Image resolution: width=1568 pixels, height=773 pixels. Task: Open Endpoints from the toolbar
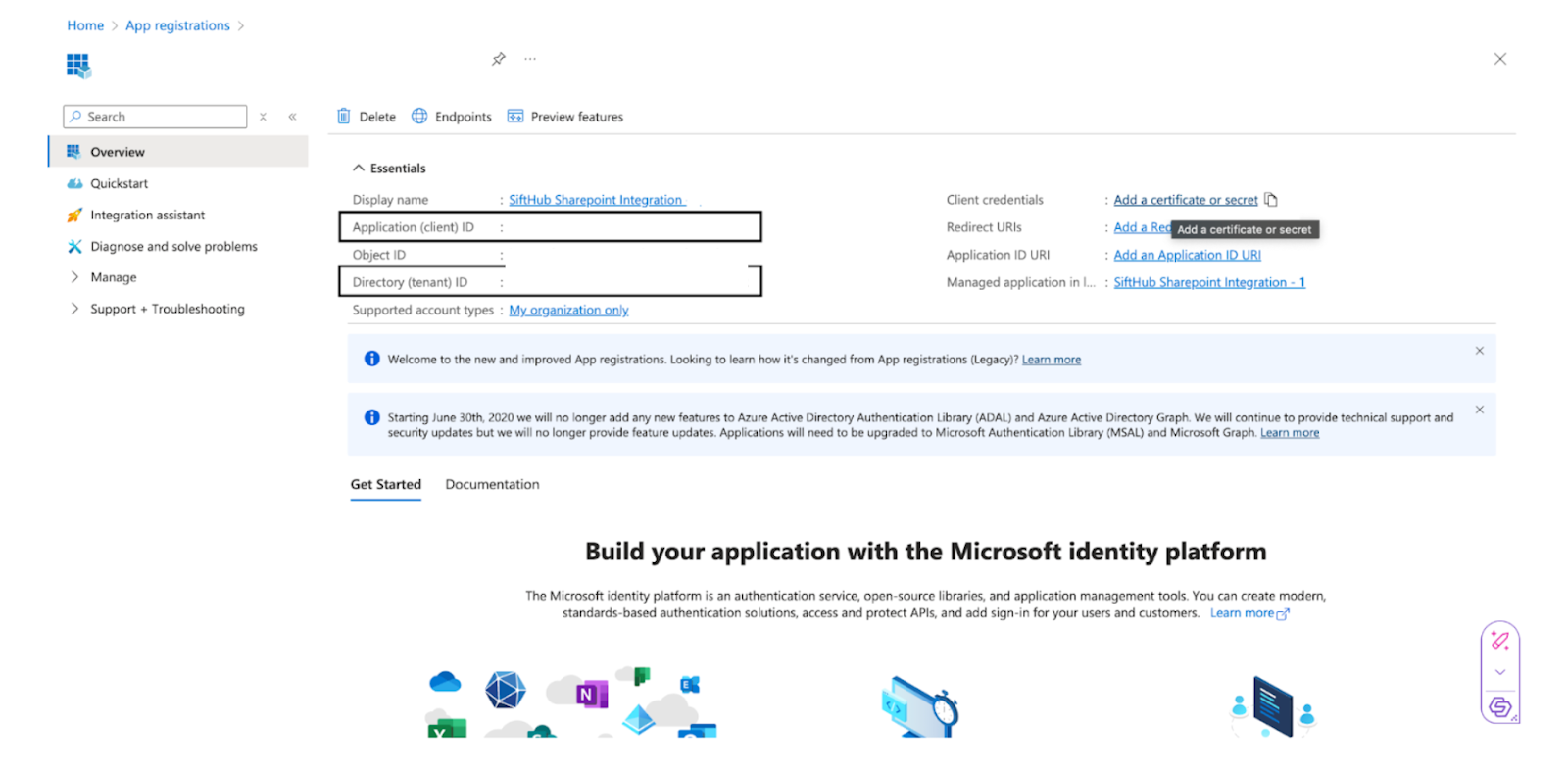click(452, 117)
